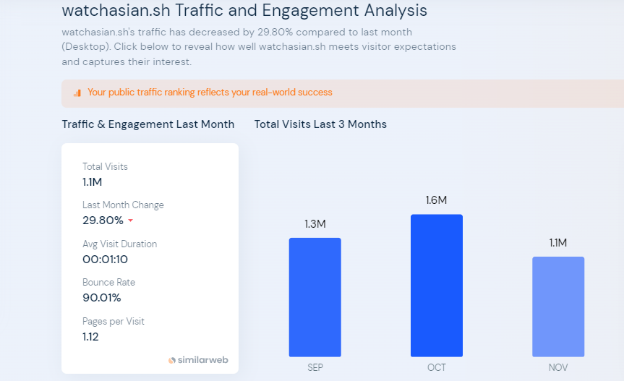Click the similarweb brand text

(203, 360)
